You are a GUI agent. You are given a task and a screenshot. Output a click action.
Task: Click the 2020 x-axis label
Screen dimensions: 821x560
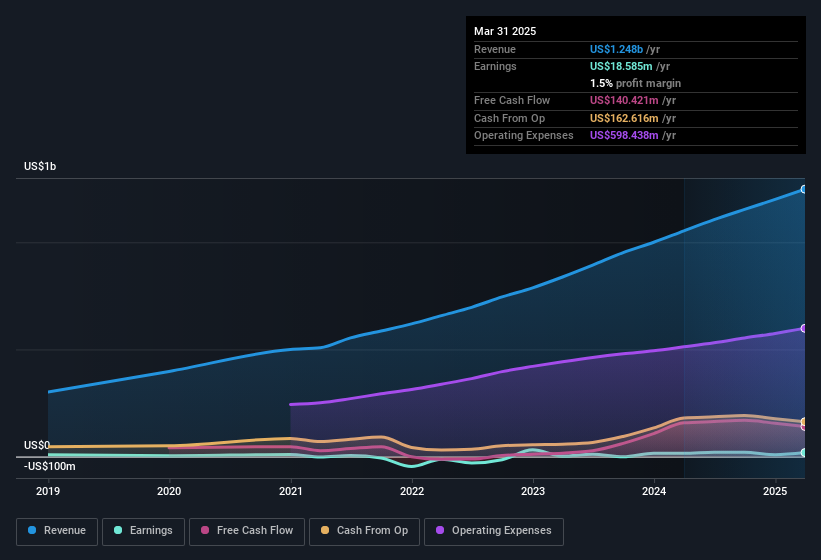169,491
